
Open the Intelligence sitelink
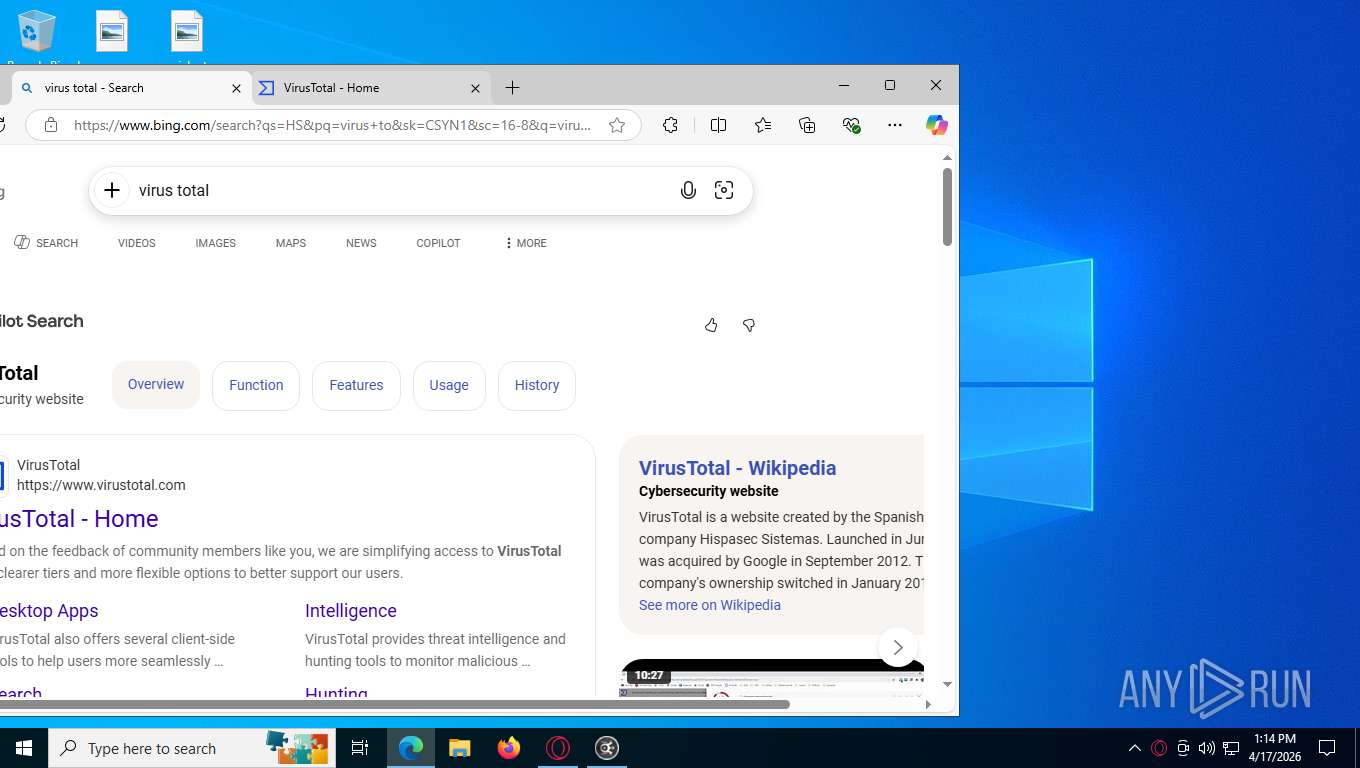pyautogui.click(x=351, y=611)
